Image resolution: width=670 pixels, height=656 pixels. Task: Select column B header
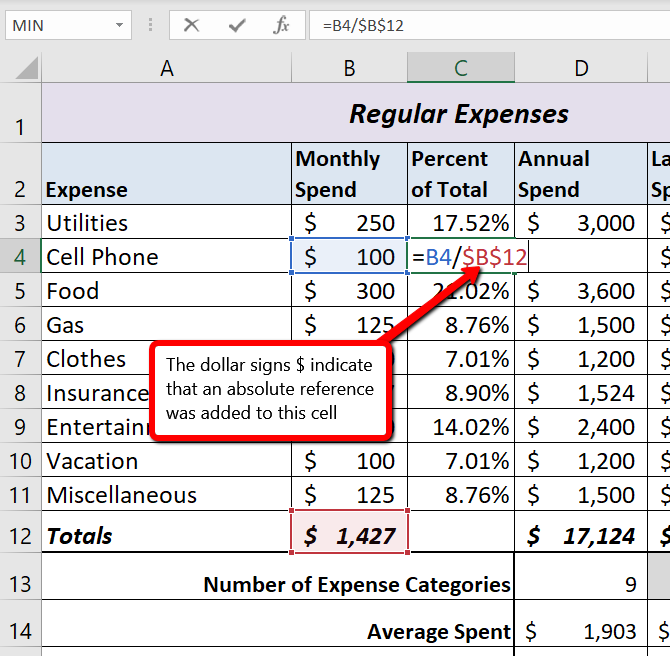coord(350,68)
